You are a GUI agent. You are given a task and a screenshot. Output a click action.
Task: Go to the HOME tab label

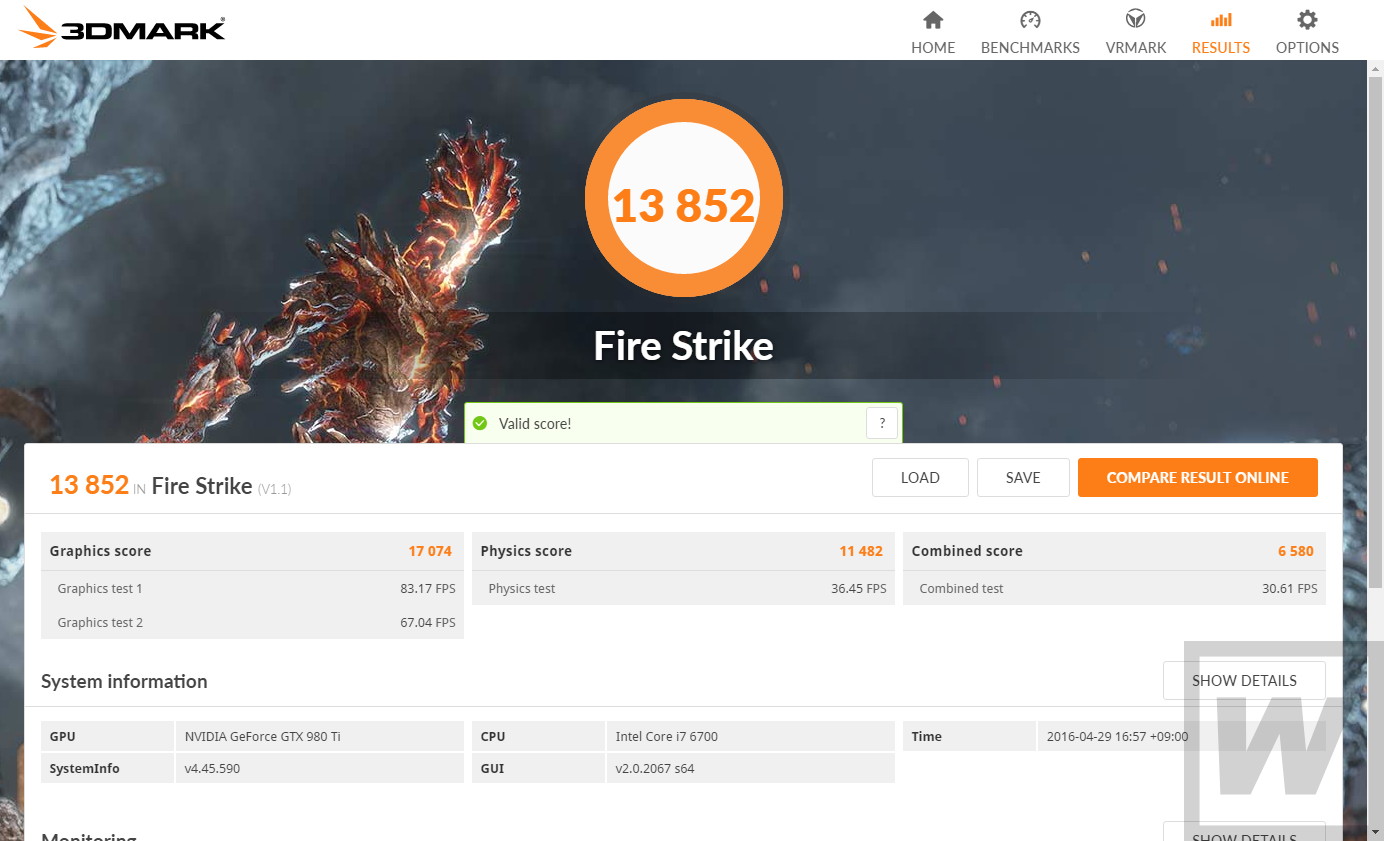pyautogui.click(x=933, y=48)
